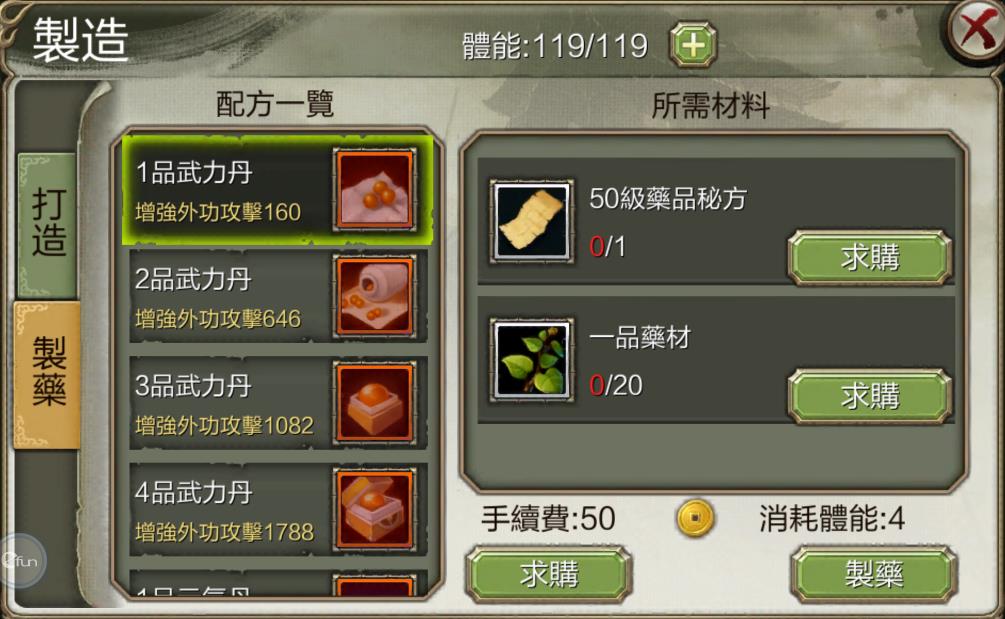This screenshot has height=619, width=1005.
Task: Switch to the 打造 forging tab
Action: [48, 224]
